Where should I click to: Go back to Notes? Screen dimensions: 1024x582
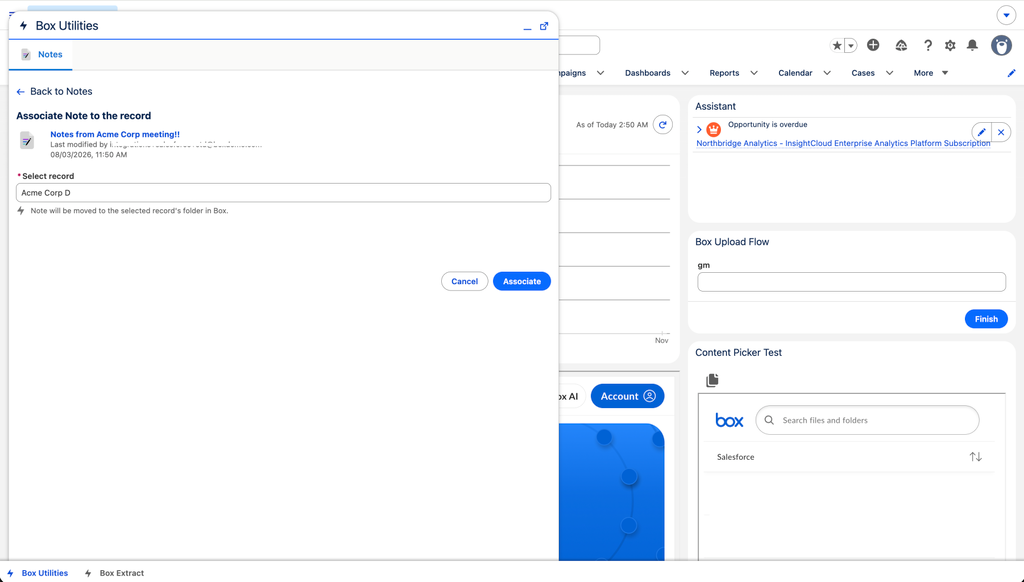coord(54,91)
